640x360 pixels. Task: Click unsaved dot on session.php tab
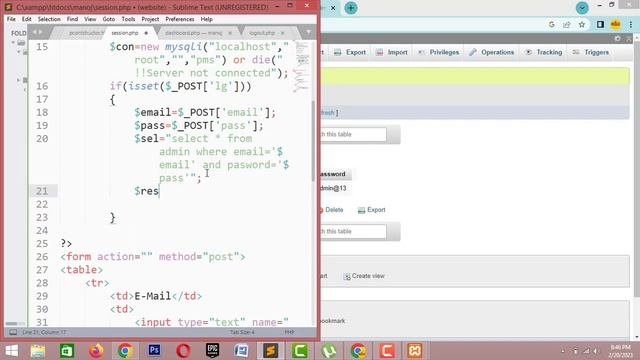click(x=146, y=33)
